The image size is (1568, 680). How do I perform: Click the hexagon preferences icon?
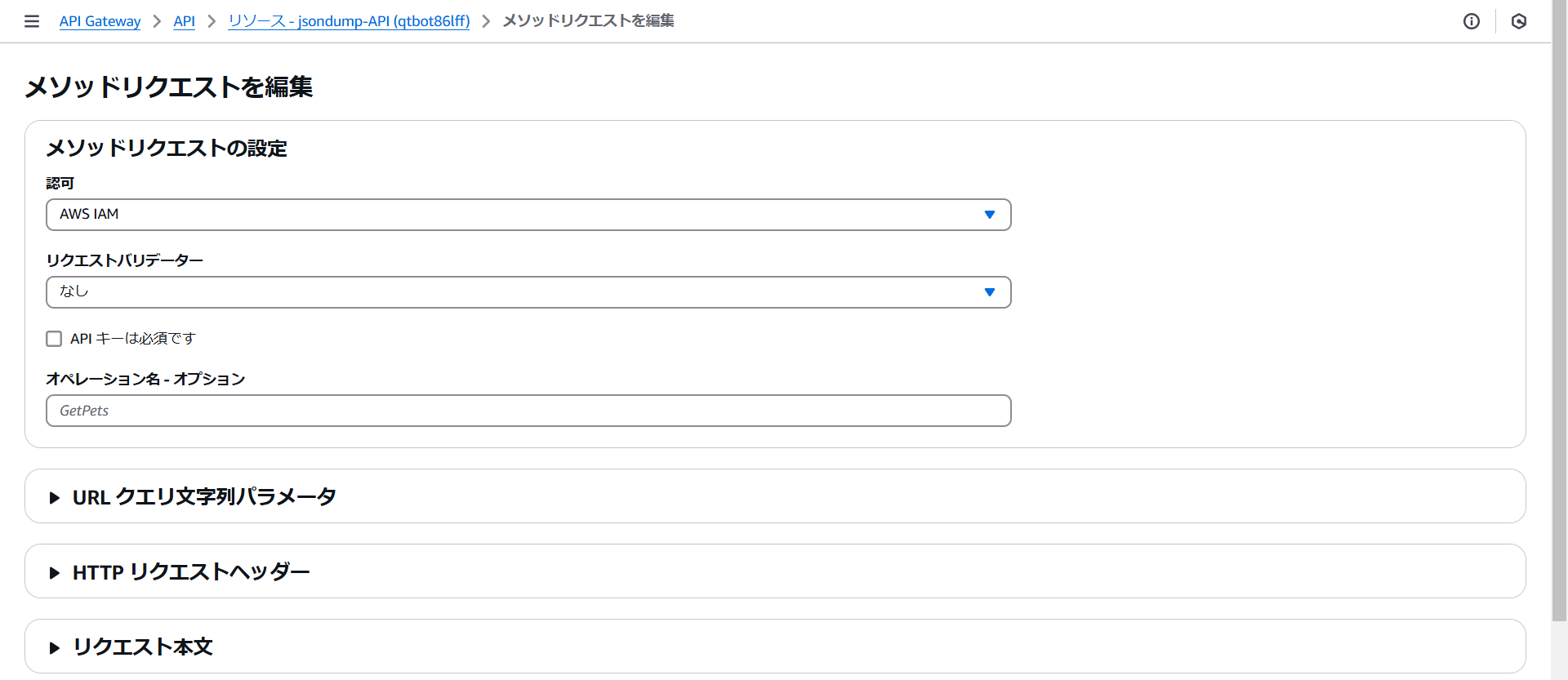click(1518, 21)
